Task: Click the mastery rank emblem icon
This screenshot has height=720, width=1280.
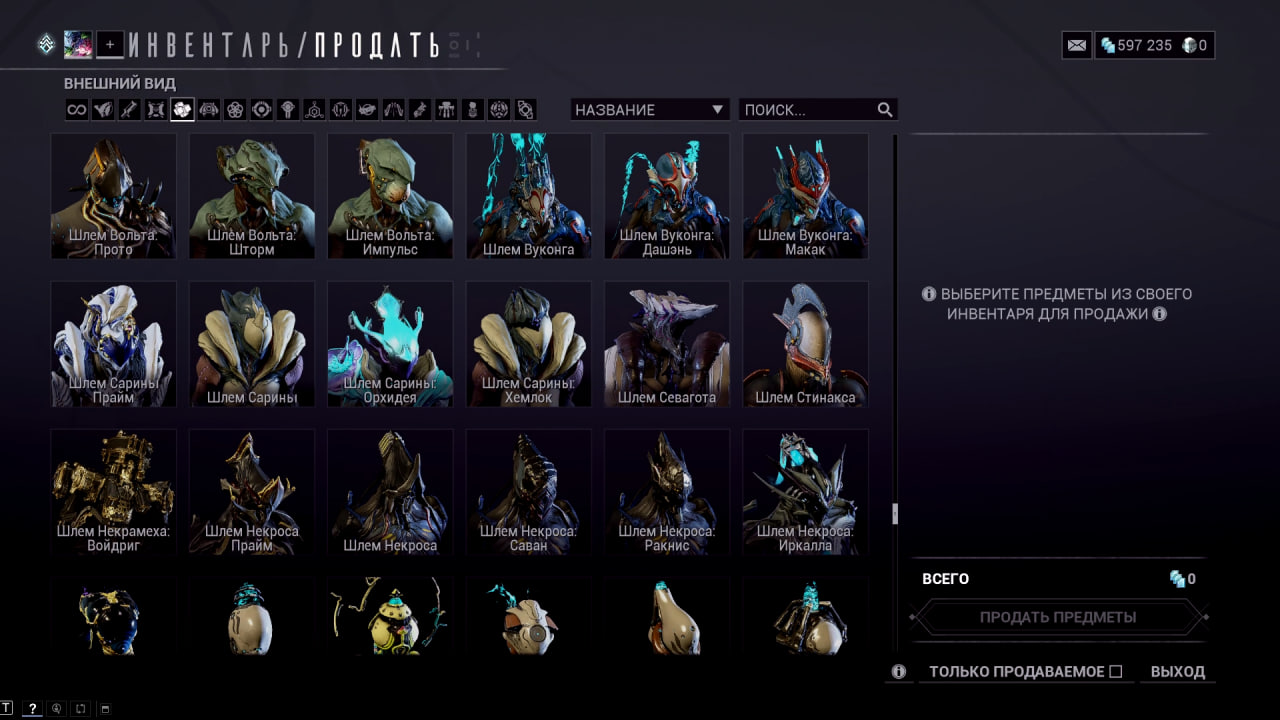Action: pyautogui.click(x=46, y=44)
